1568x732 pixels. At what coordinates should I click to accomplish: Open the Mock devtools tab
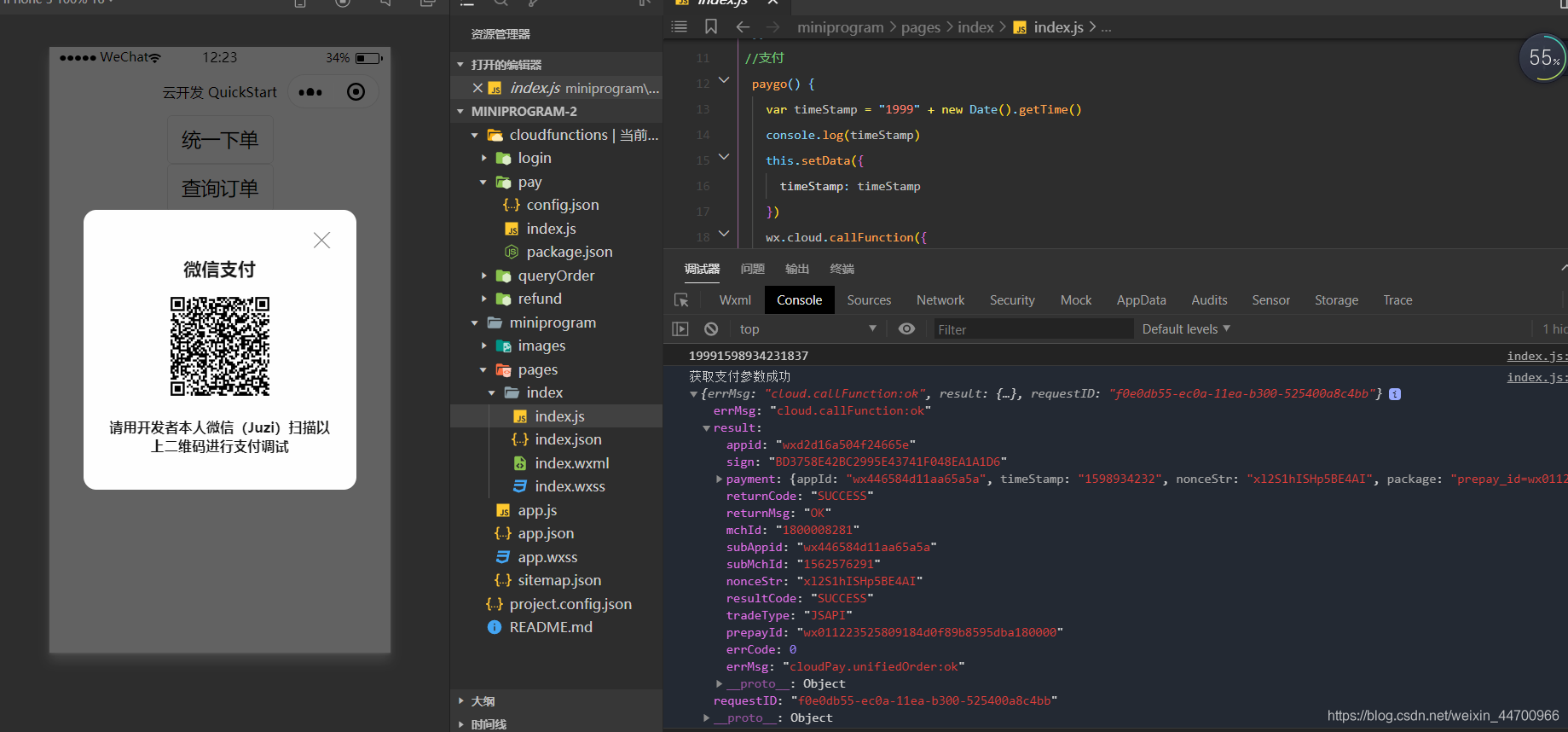coord(1076,300)
